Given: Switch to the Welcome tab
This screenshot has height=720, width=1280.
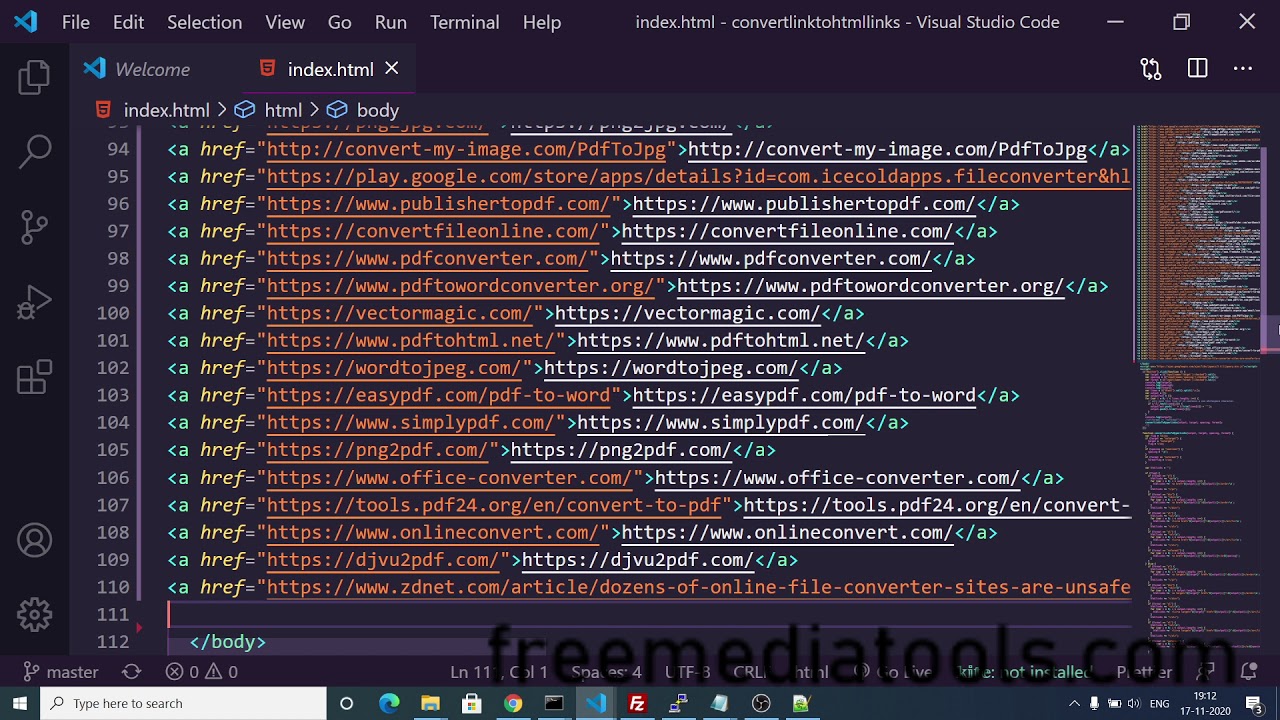Looking at the screenshot, I should point(151,69).
